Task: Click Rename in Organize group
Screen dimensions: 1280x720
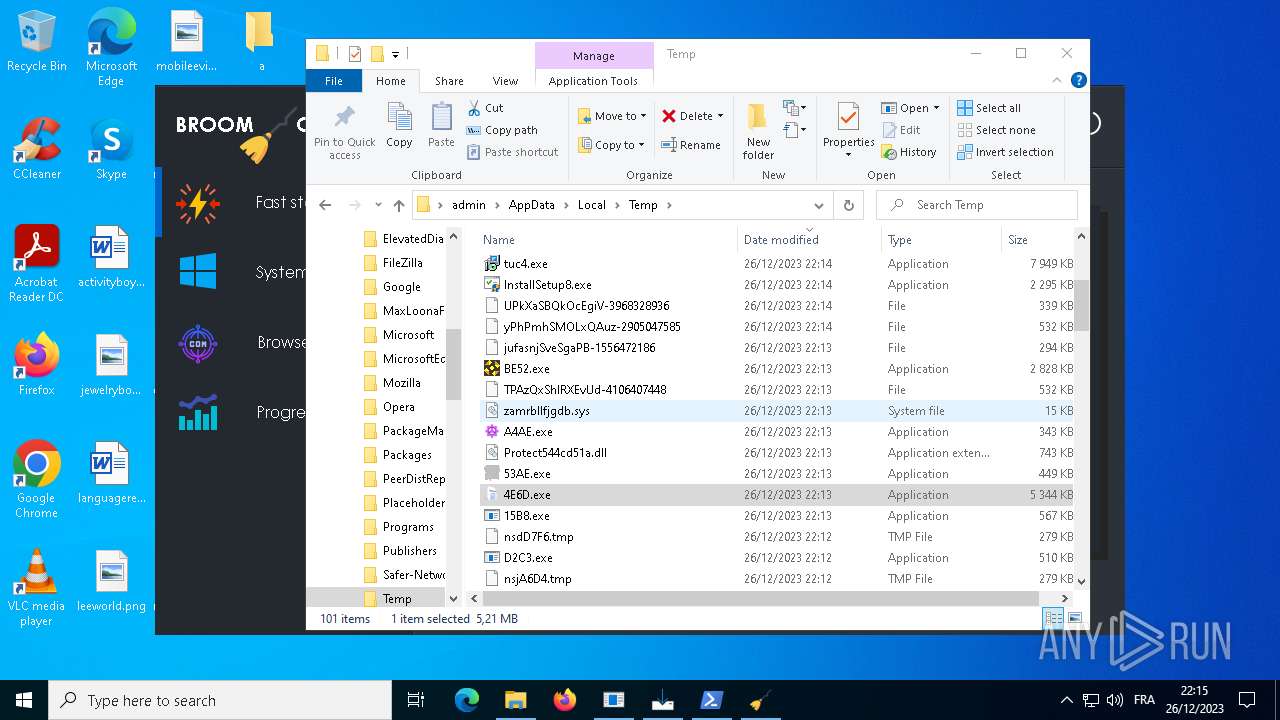Action: [690, 145]
